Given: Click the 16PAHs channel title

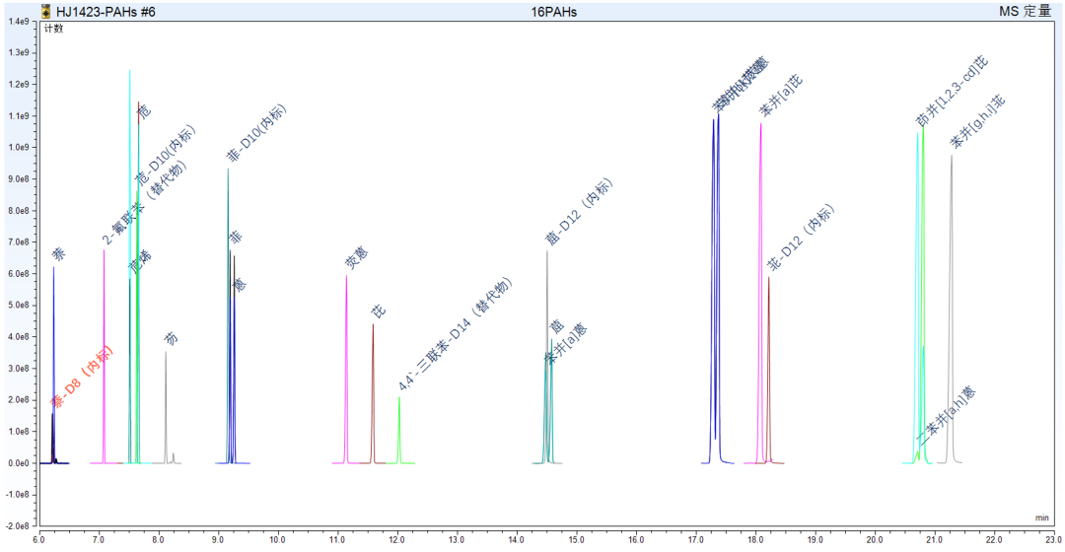Looking at the screenshot, I should (x=554, y=12).
